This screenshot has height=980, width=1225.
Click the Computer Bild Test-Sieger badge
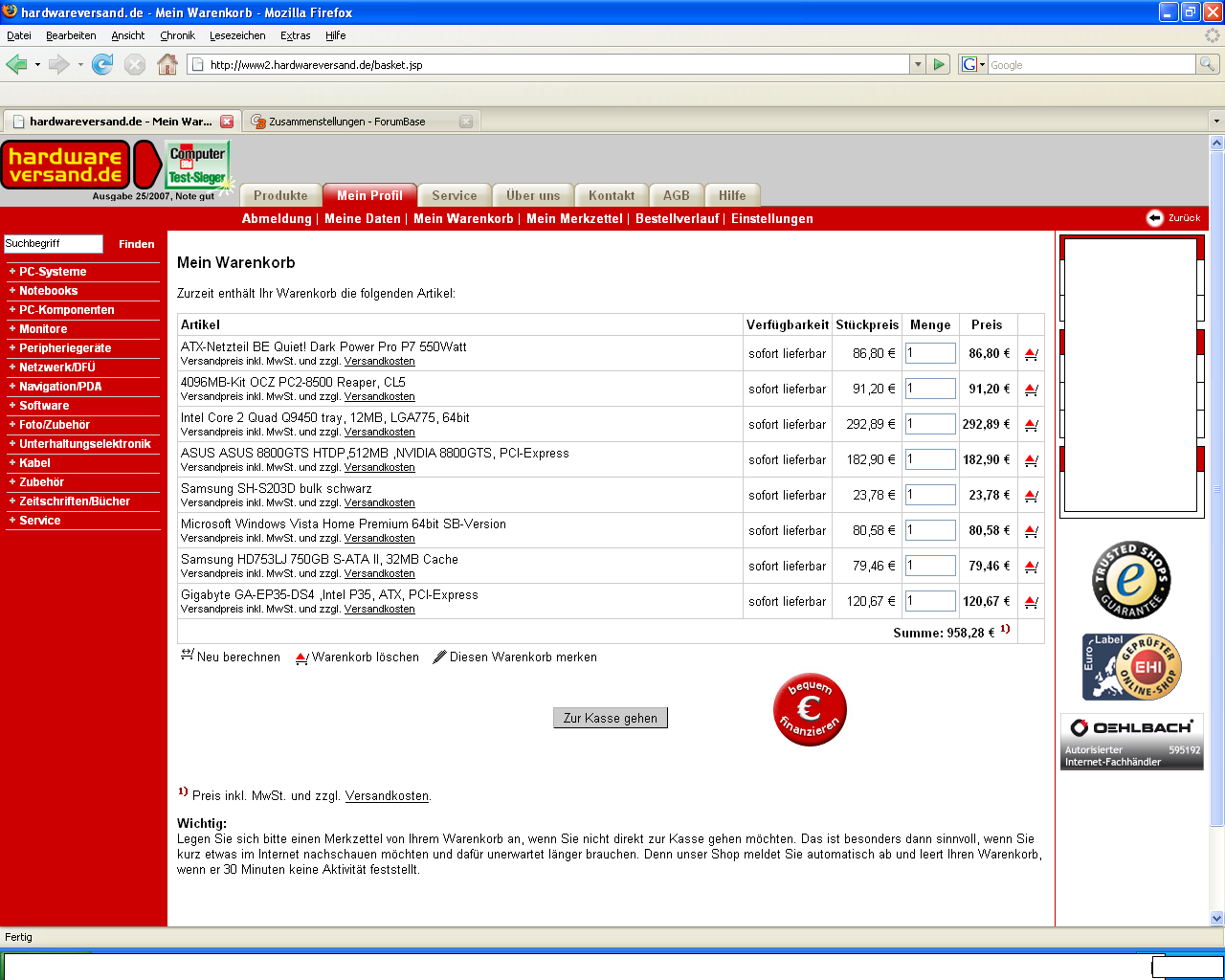(197, 165)
